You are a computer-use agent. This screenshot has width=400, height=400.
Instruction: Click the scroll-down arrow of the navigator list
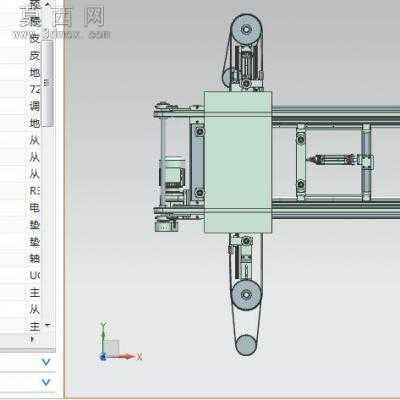(x=48, y=325)
